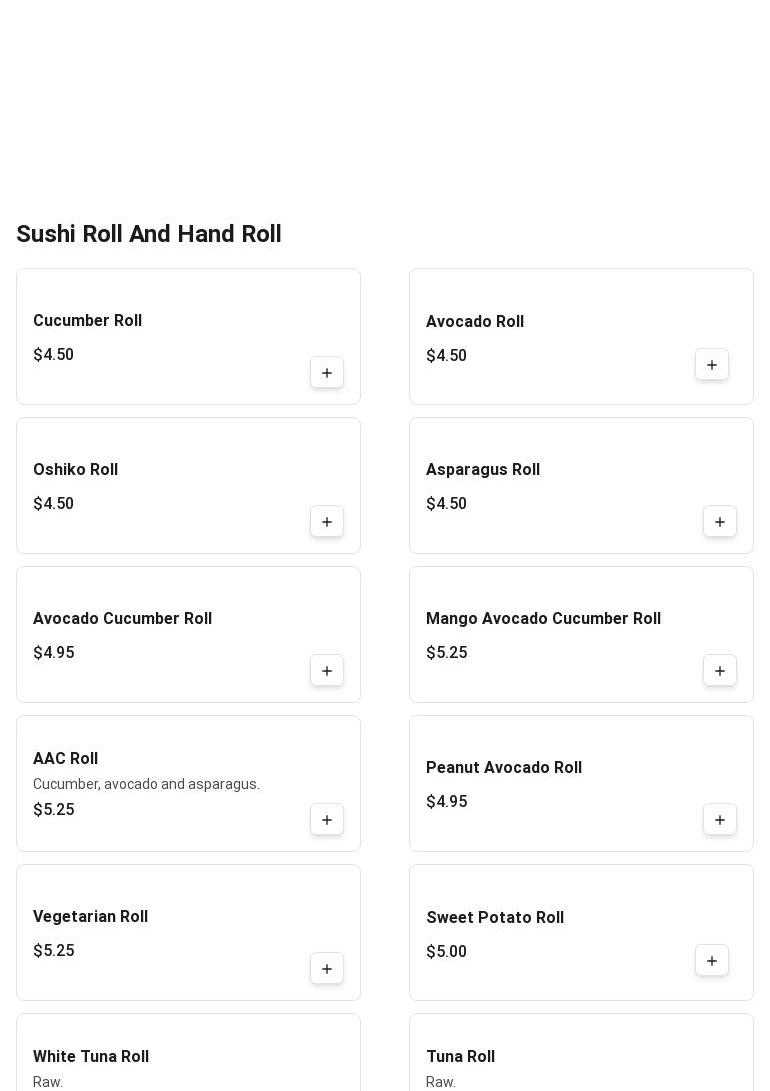Click the Sushi Roll And Hand Roll heading
The image size is (770, 1091).
[149, 234]
